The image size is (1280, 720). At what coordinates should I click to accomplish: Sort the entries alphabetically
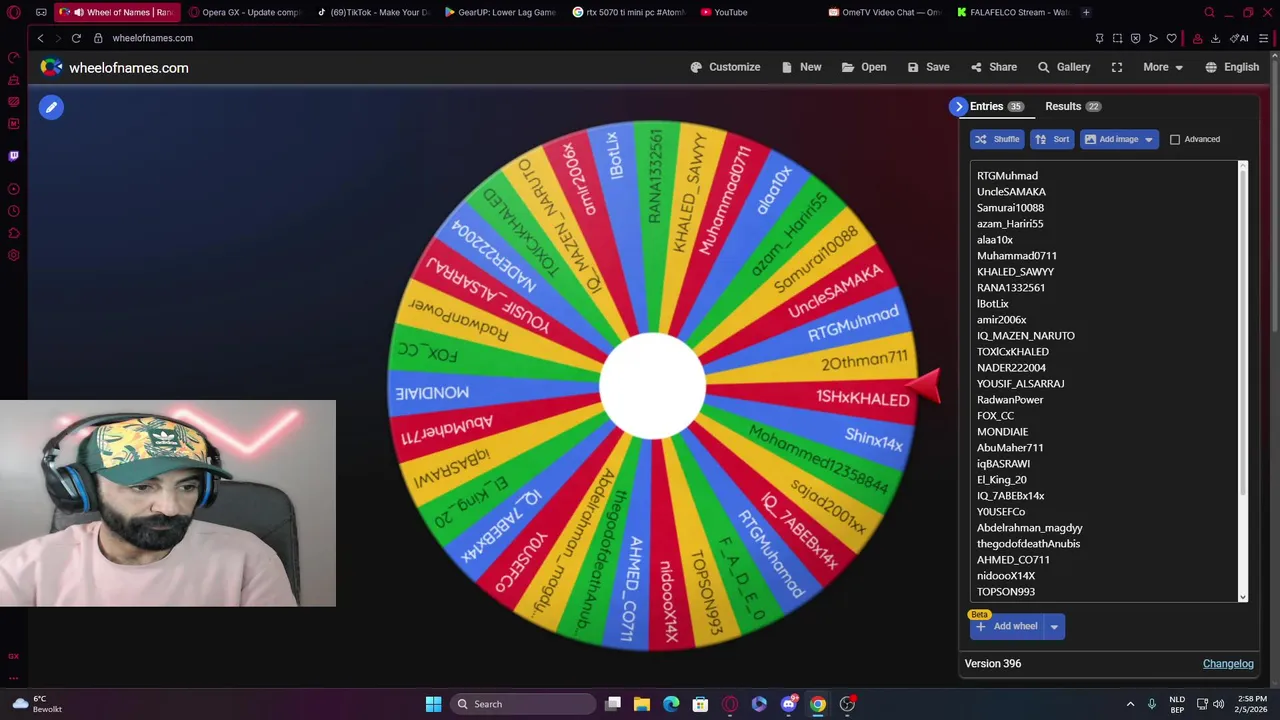1052,139
